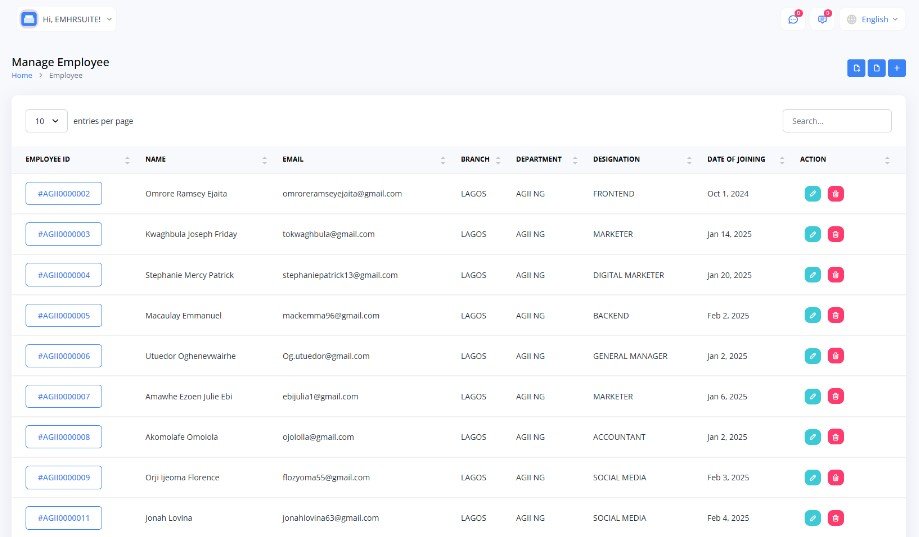Edit employee Orji Ijeoma Florence
The height and width of the screenshot is (537, 919).
(x=812, y=477)
